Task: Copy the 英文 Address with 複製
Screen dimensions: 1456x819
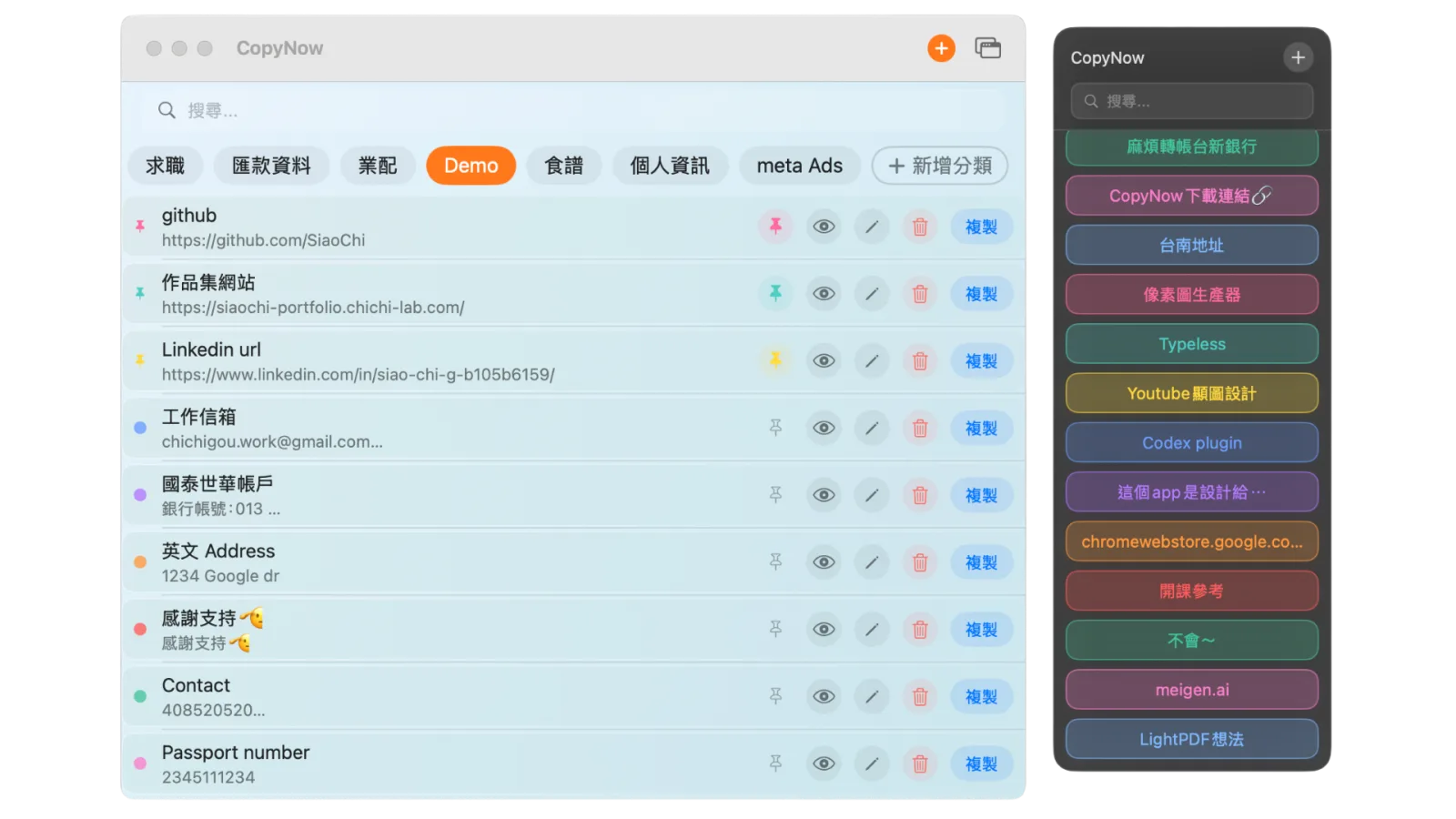Action: click(982, 562)
